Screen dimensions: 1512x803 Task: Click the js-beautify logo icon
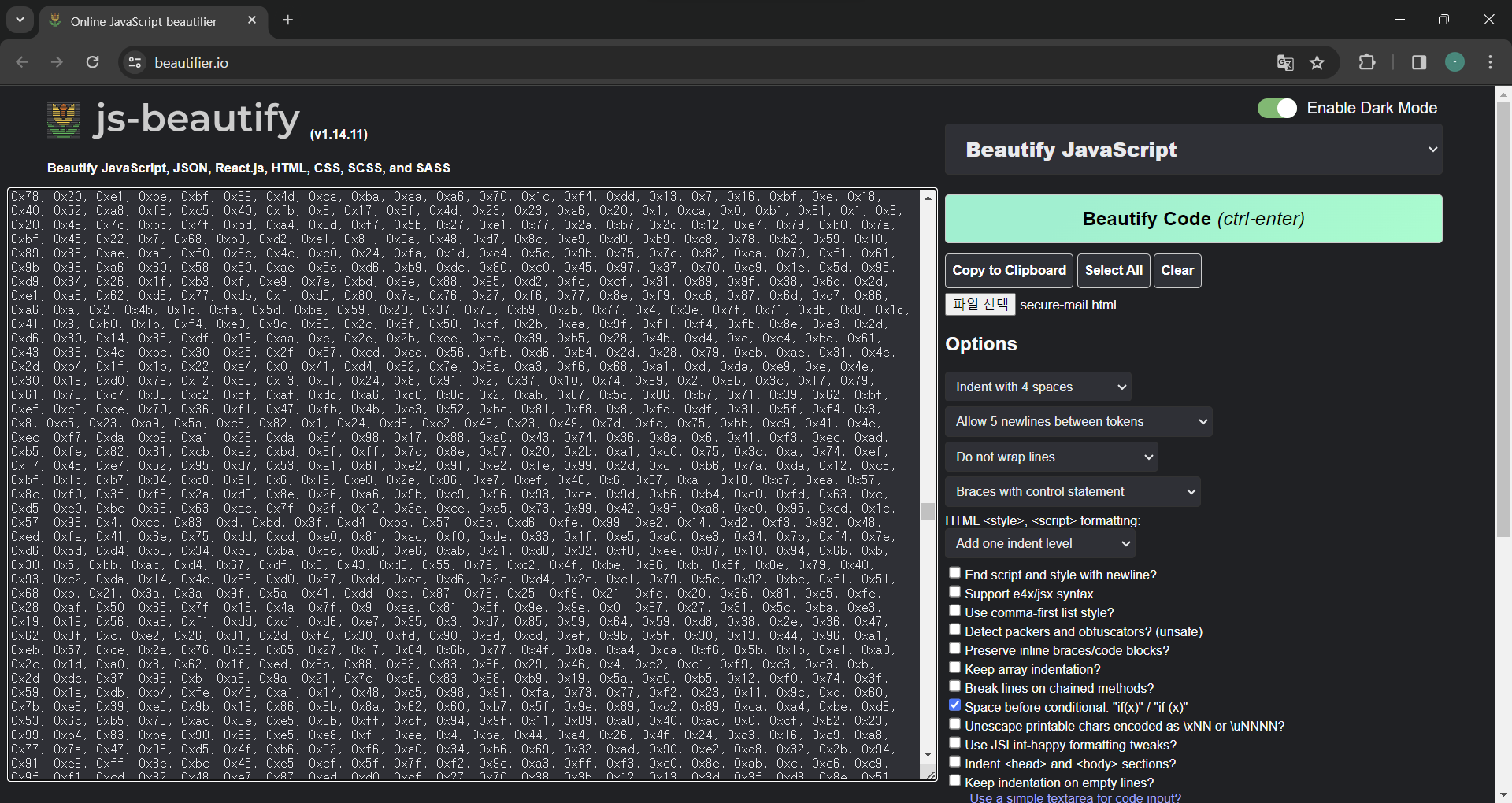[x=64, y=120]
